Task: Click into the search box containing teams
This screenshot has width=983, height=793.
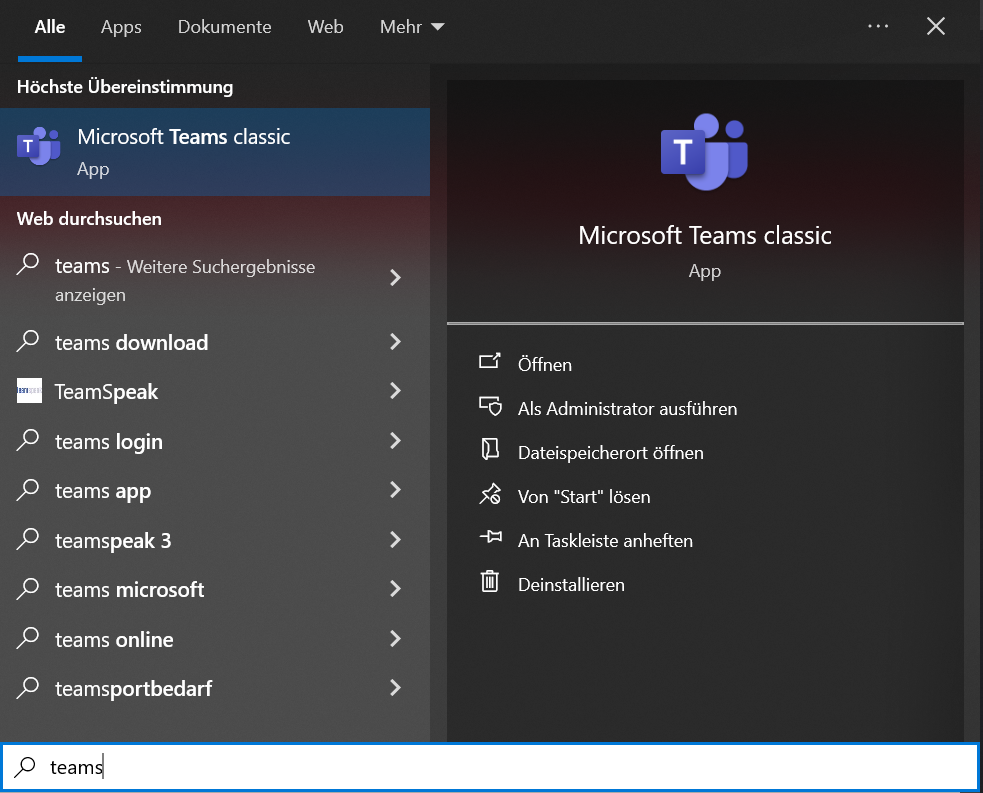Action: point(490,767)
